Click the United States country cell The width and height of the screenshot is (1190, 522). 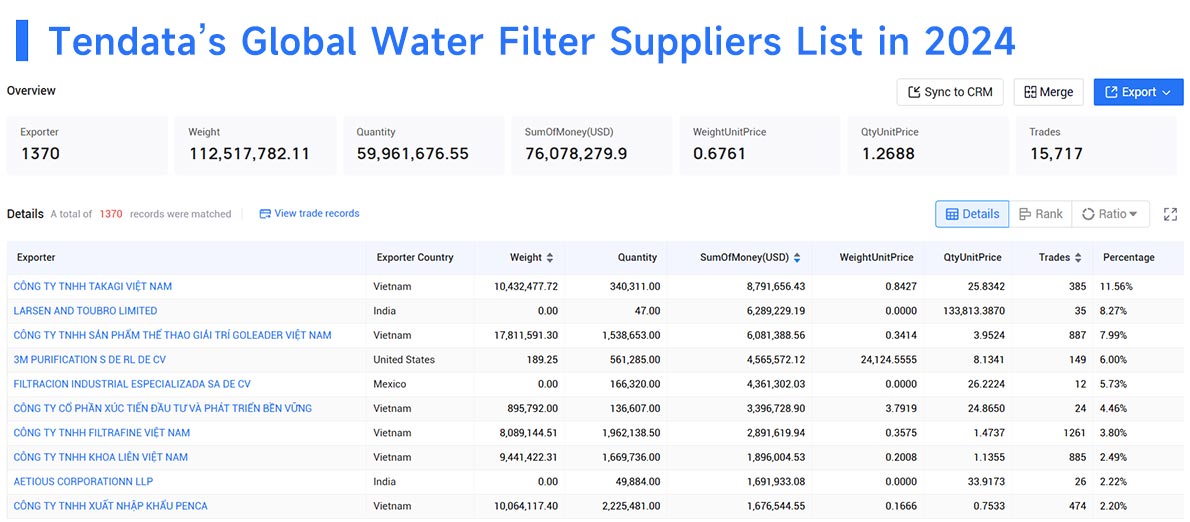pyautogui.click(x=404, y=359)
